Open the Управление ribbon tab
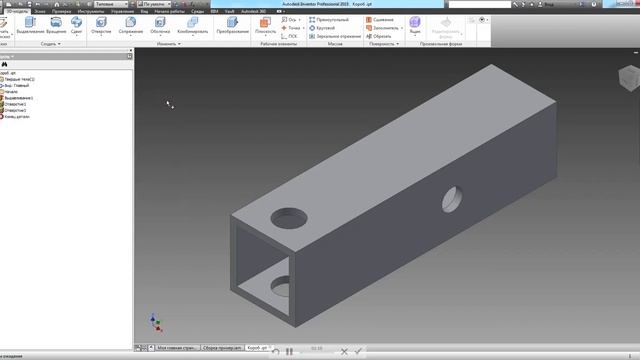640x360 pixels. click(122, 11)
